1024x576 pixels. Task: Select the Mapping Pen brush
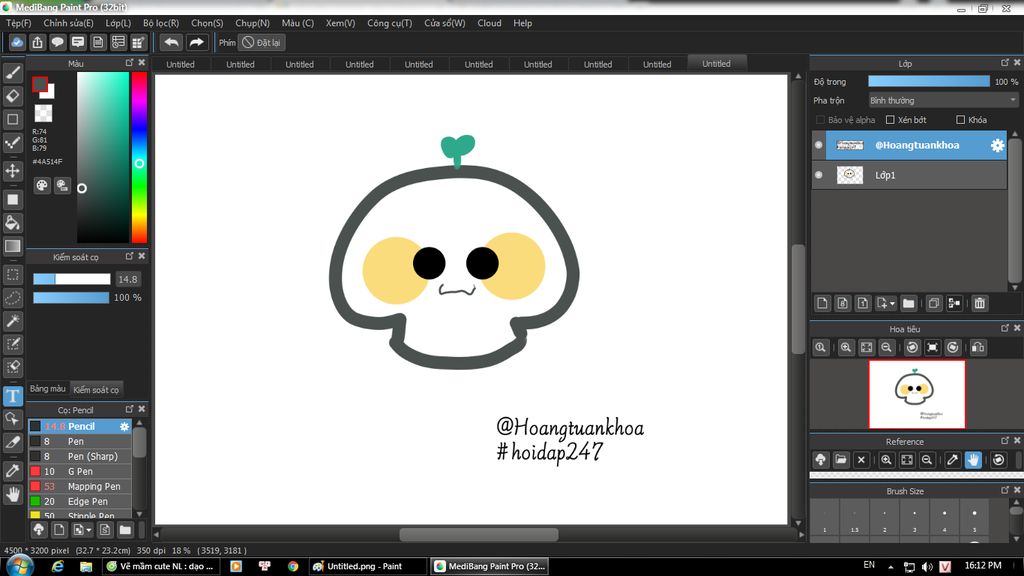[80, 487]
